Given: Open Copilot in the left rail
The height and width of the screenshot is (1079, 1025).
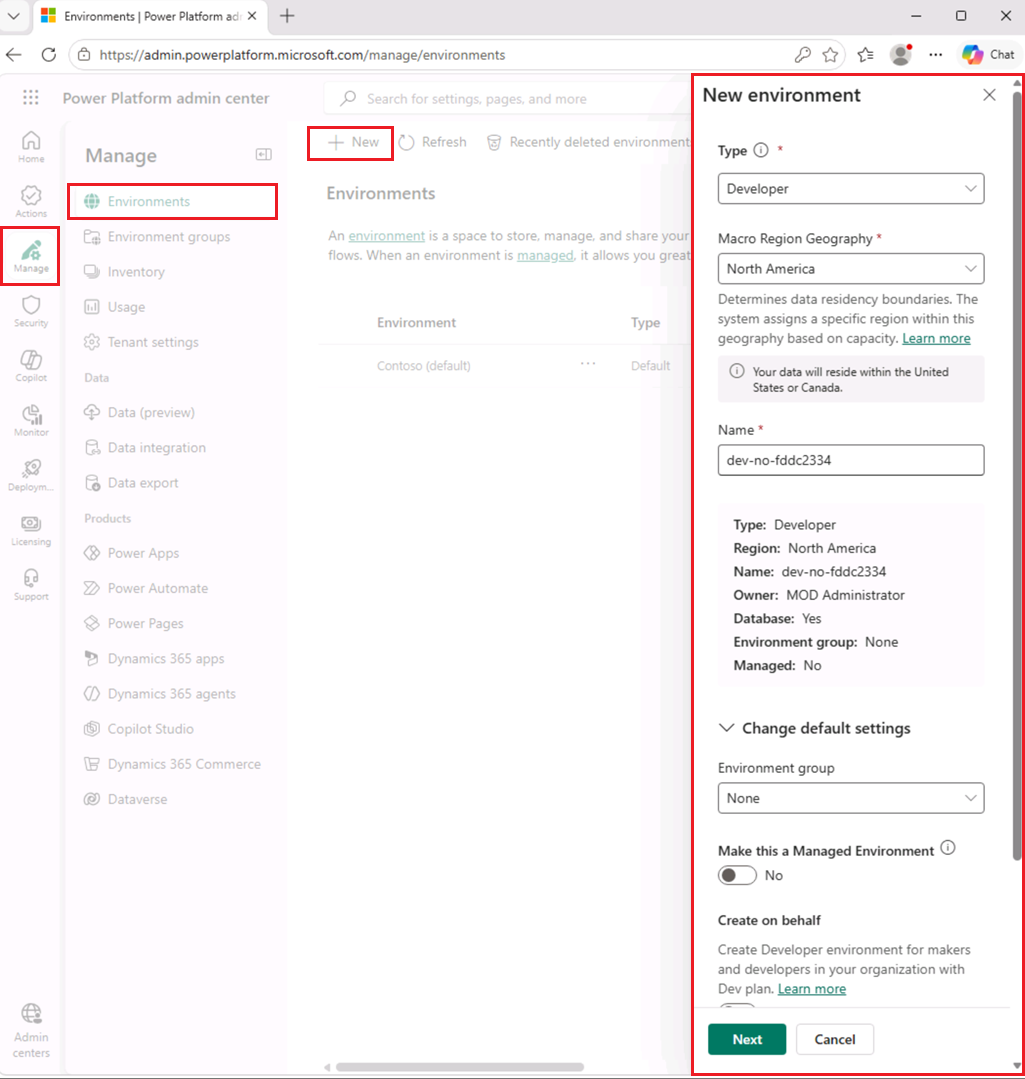Looking at the screenshot, I should pos(31,365).
